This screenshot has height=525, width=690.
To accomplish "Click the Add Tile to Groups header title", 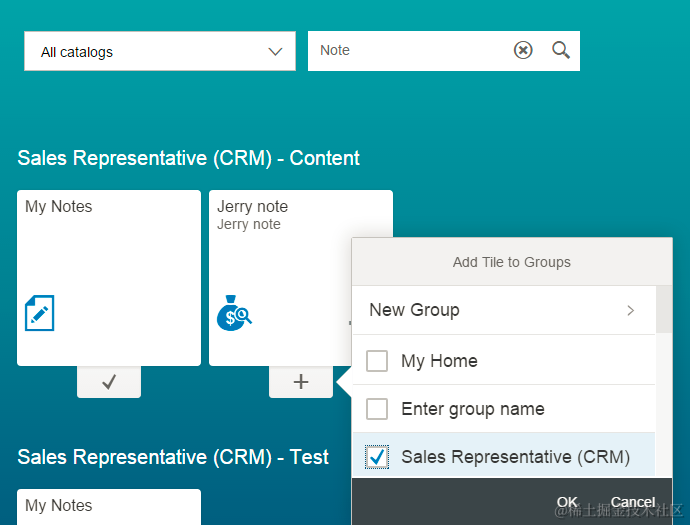I will pyautogui.click(x=512, y=262).
